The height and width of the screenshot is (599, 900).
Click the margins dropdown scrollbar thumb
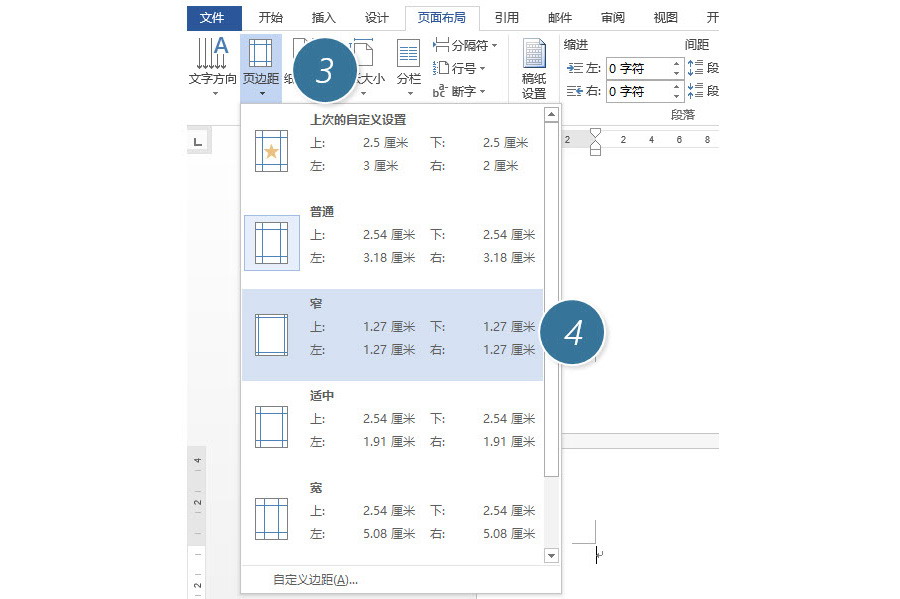coord(551,299)
